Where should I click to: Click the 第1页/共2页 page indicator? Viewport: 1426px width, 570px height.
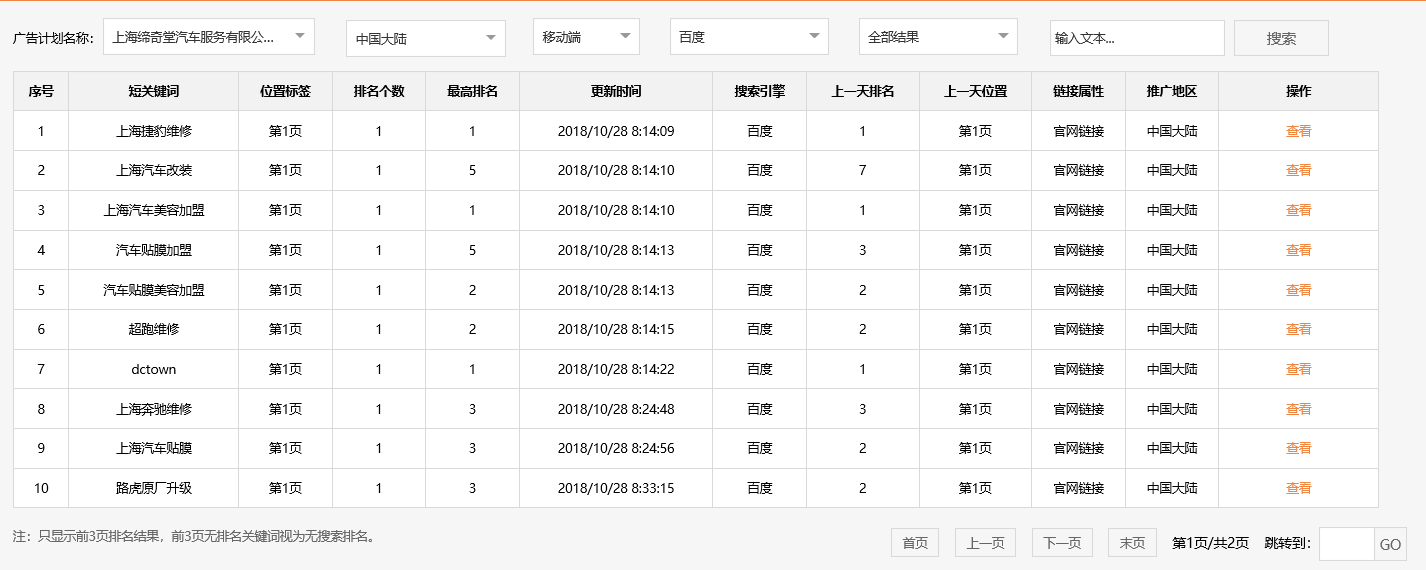(x=1210, y=543)
